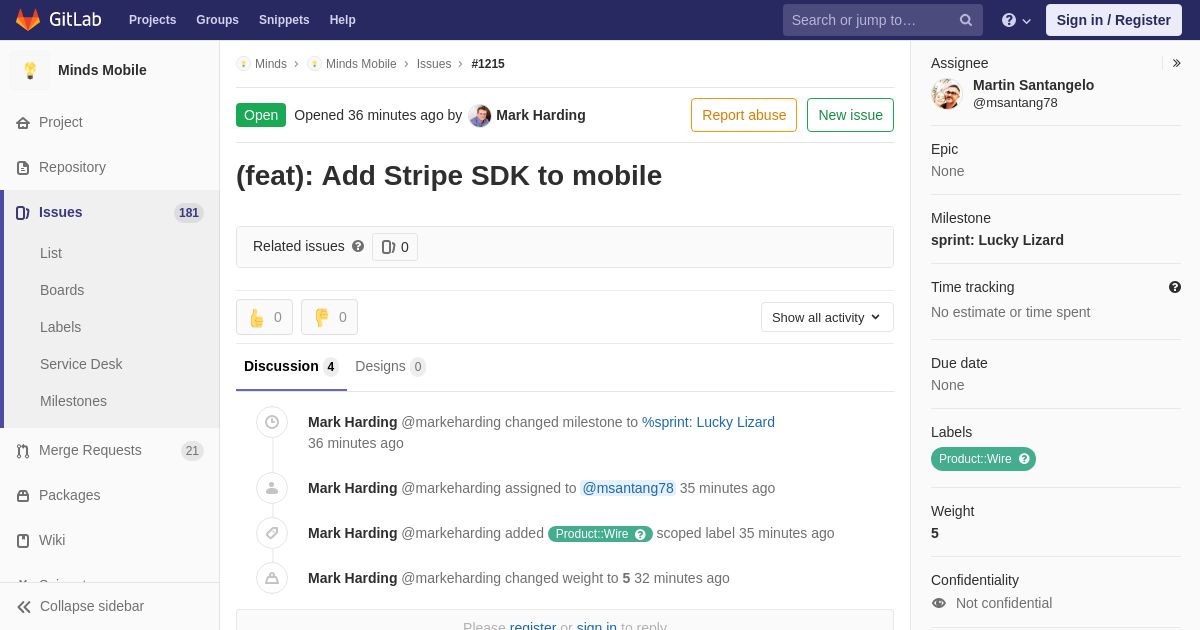Screen dimensions: 1200x630
Task: Click the #1215 breadcrumb item
Action: 488,64
